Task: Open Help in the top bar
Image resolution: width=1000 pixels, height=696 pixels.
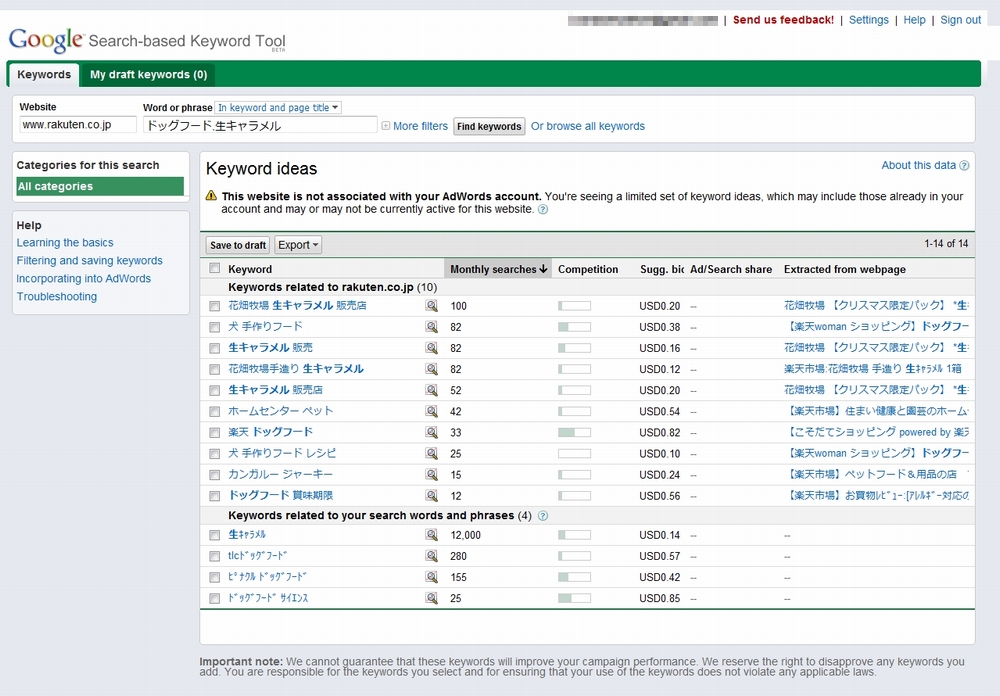Action: click(x=914, y=20)
